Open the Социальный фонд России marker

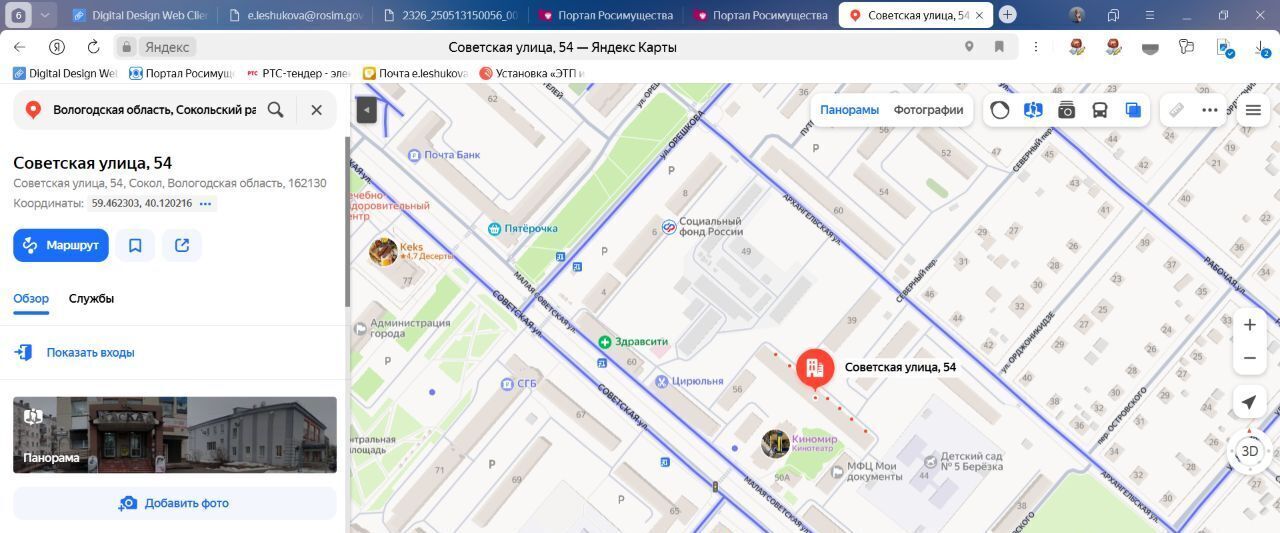(x=669, y=227)
